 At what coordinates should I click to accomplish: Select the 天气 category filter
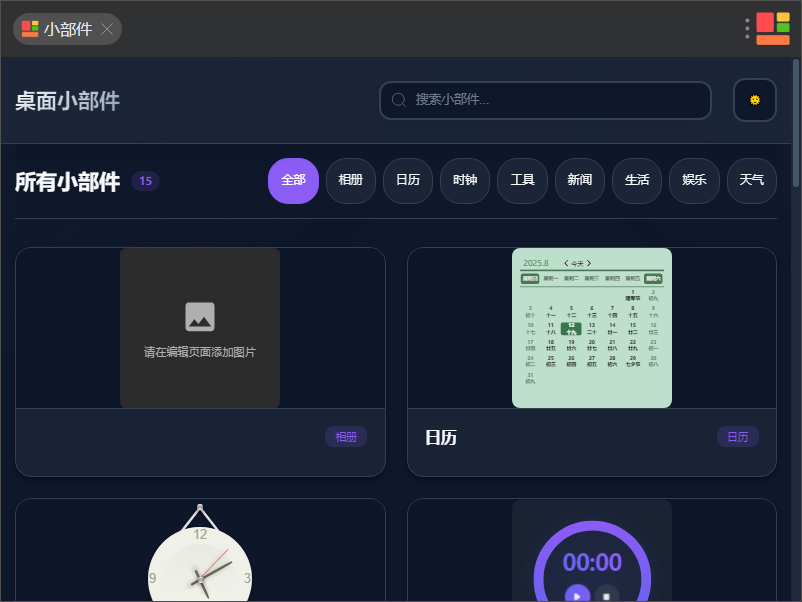752,181
